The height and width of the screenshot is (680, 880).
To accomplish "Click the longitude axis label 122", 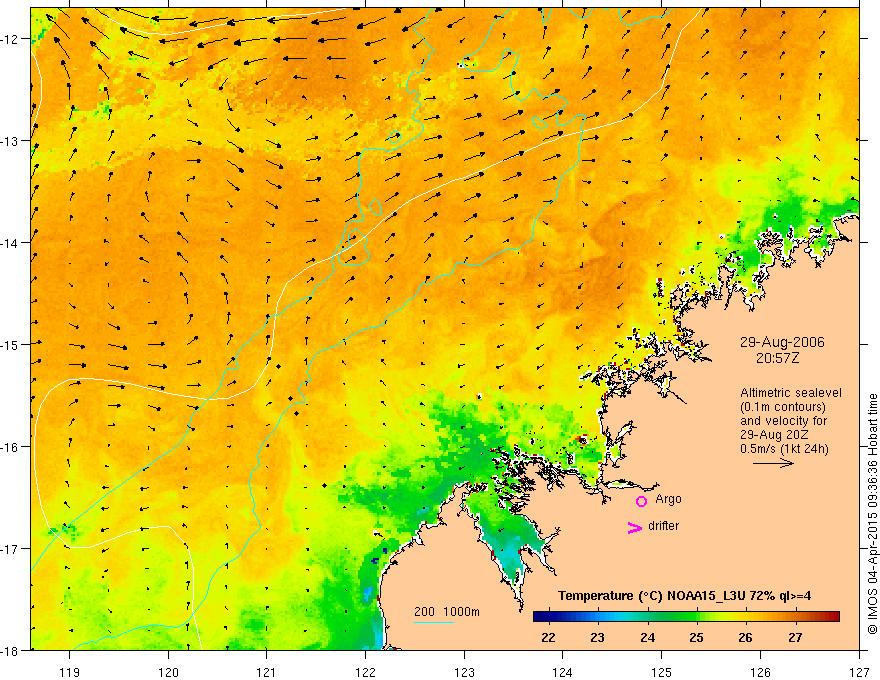I will pos(365,672).
